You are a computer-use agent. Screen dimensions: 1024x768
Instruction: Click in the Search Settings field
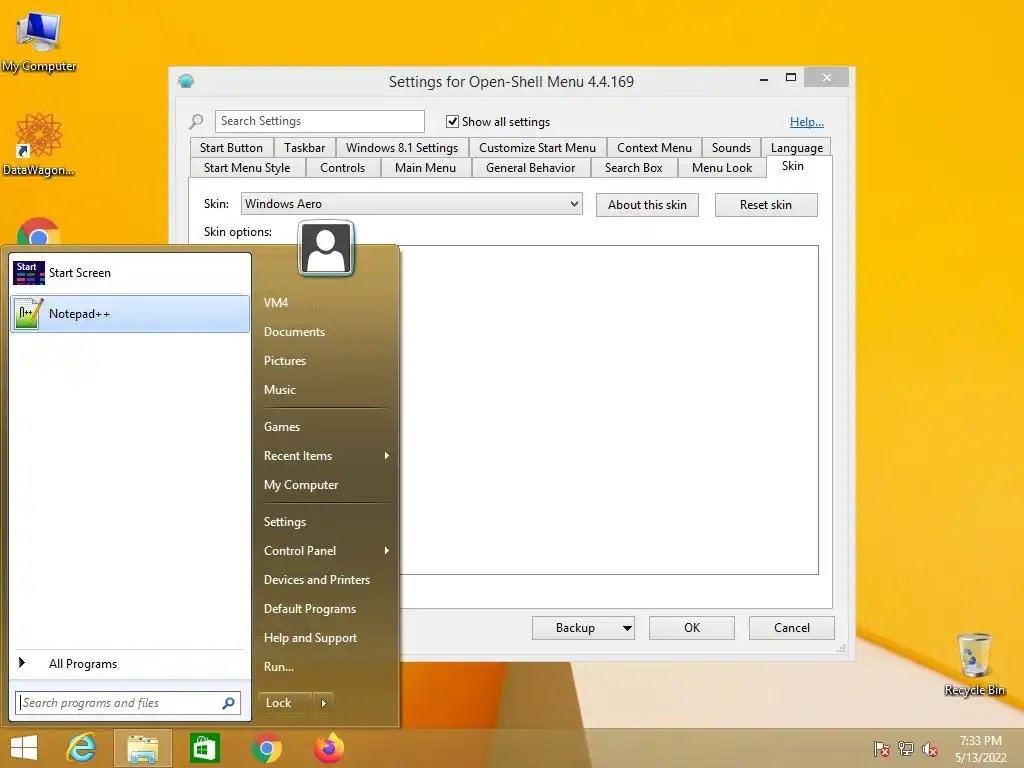(x=319, y=121)
